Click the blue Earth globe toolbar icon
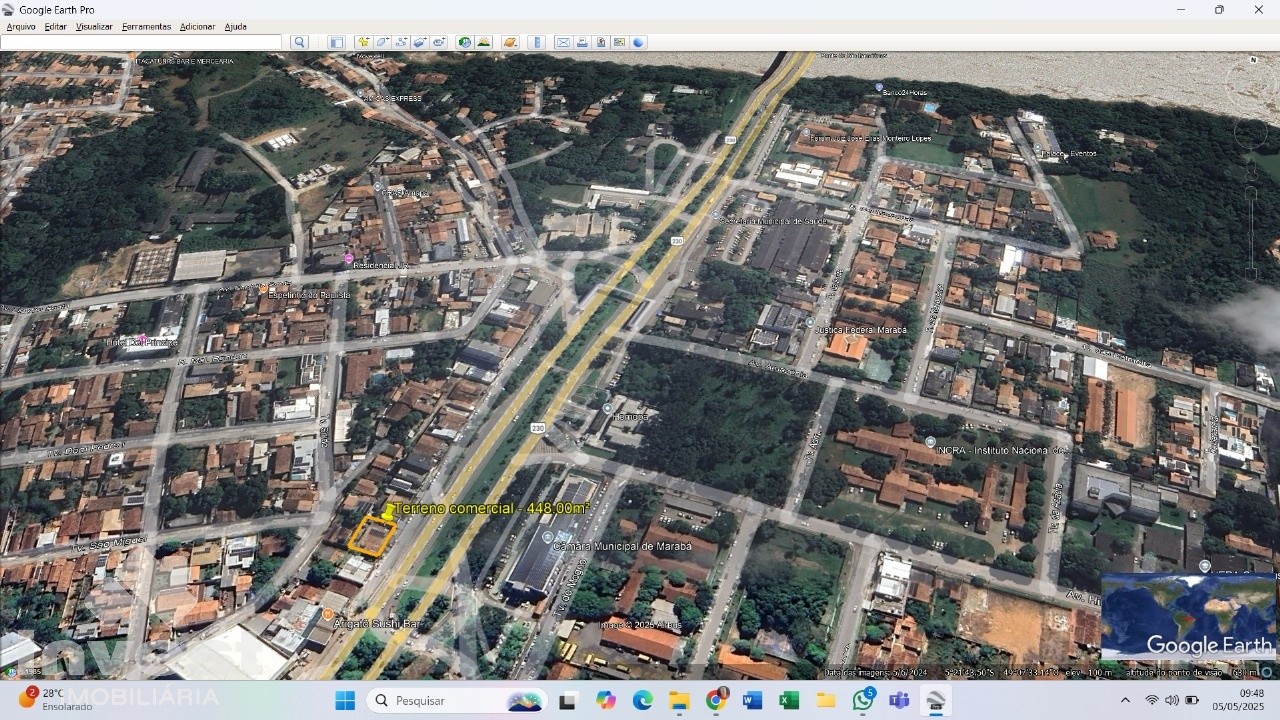1280x720 pixels. coord(638,42)
